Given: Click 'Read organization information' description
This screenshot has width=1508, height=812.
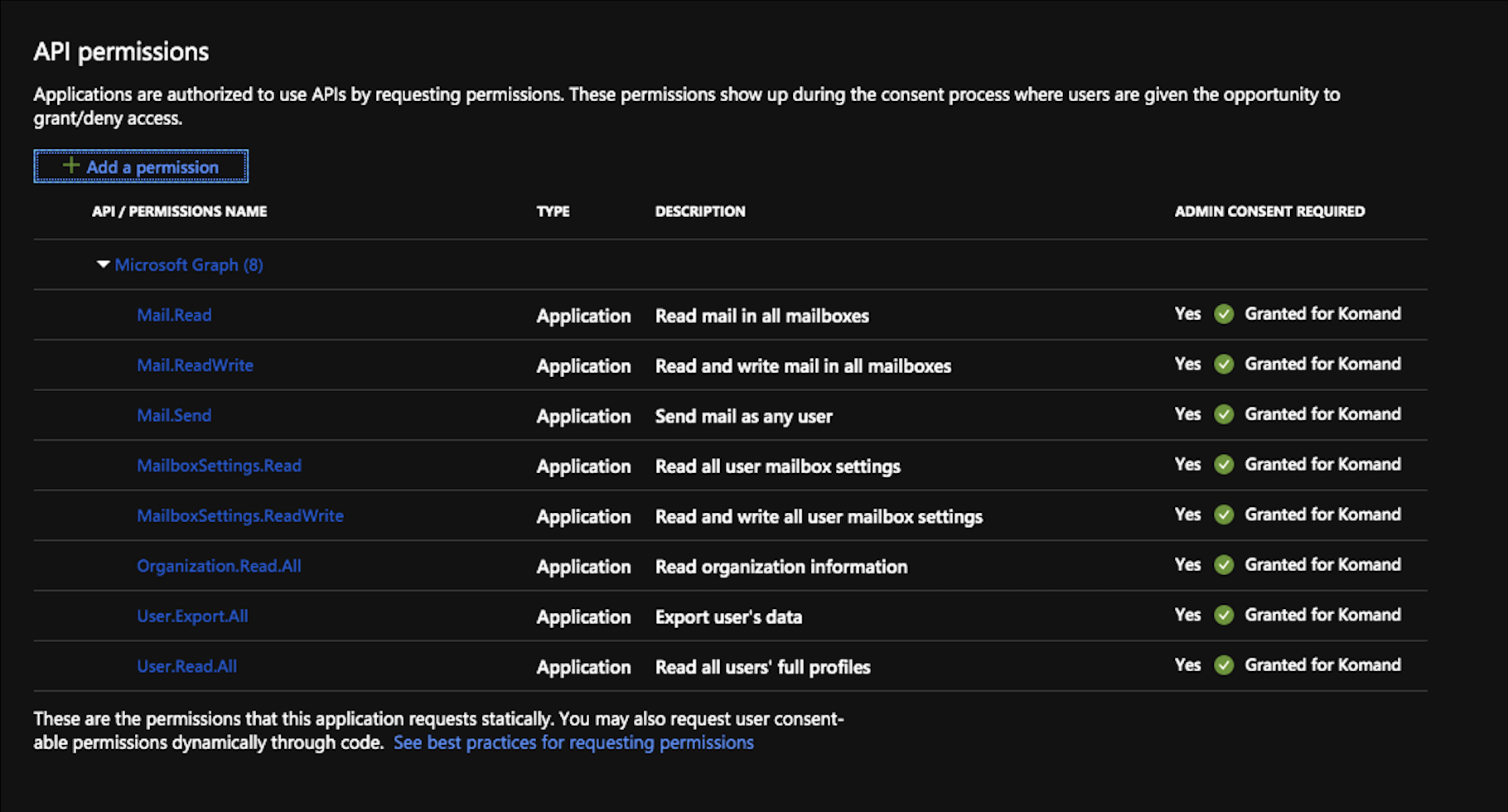Looking at the screenshot, I should click(781, 567).
